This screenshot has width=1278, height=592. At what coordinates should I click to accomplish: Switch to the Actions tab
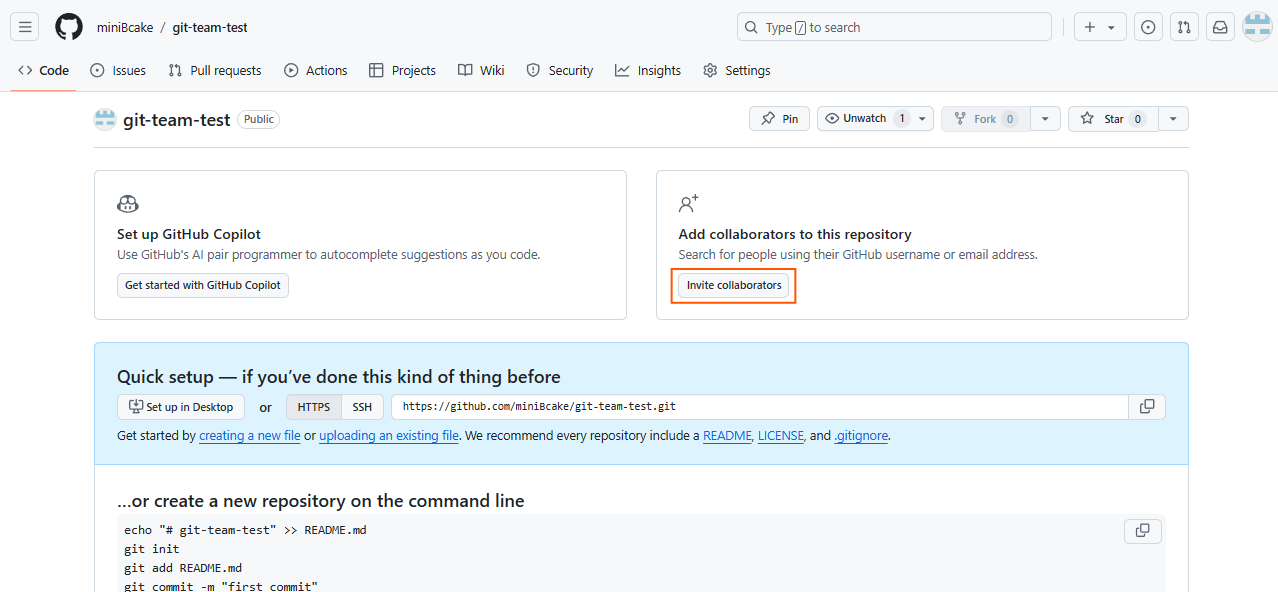pyautogui.click(x=316, y=70)
